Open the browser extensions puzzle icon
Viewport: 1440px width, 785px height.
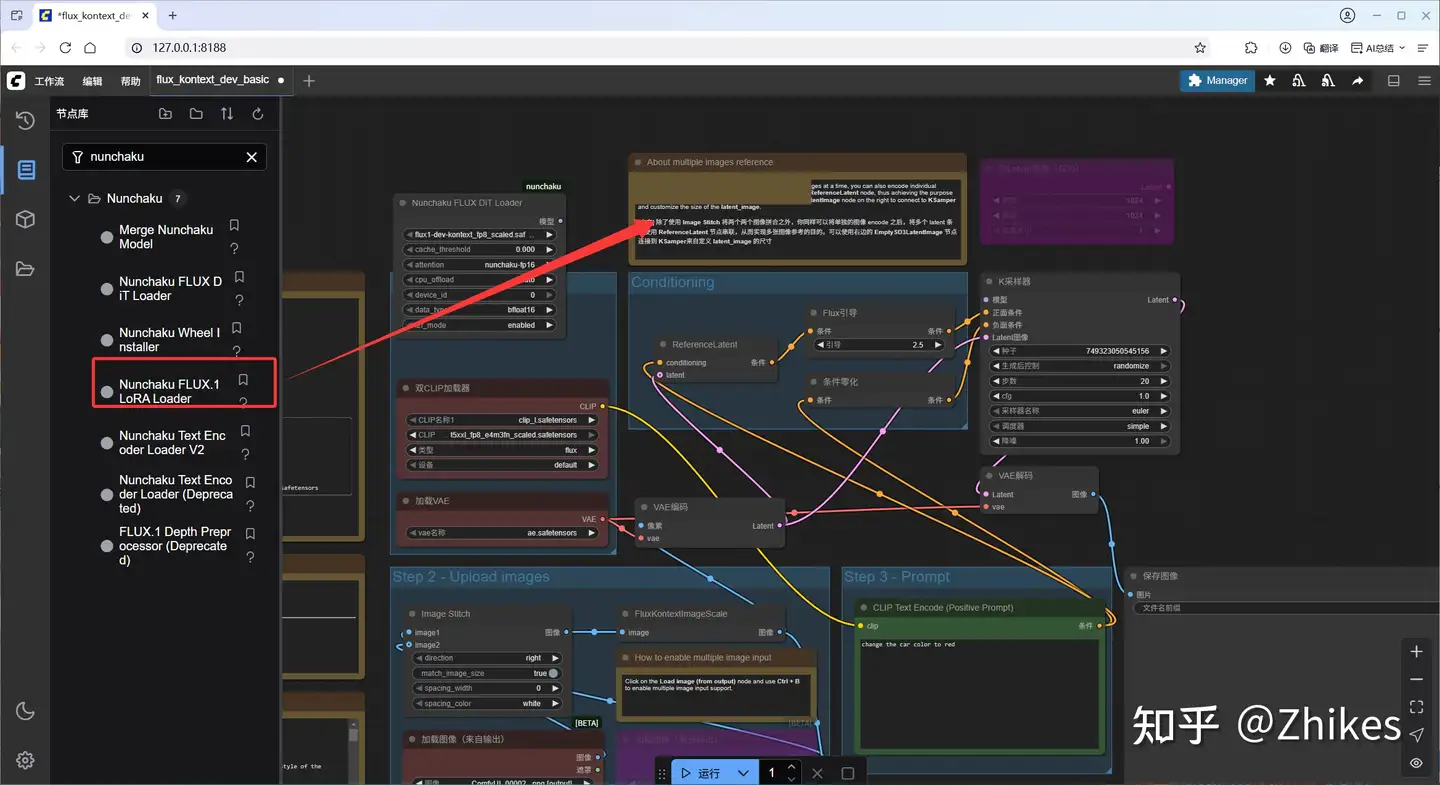[x=1251, y=48]
